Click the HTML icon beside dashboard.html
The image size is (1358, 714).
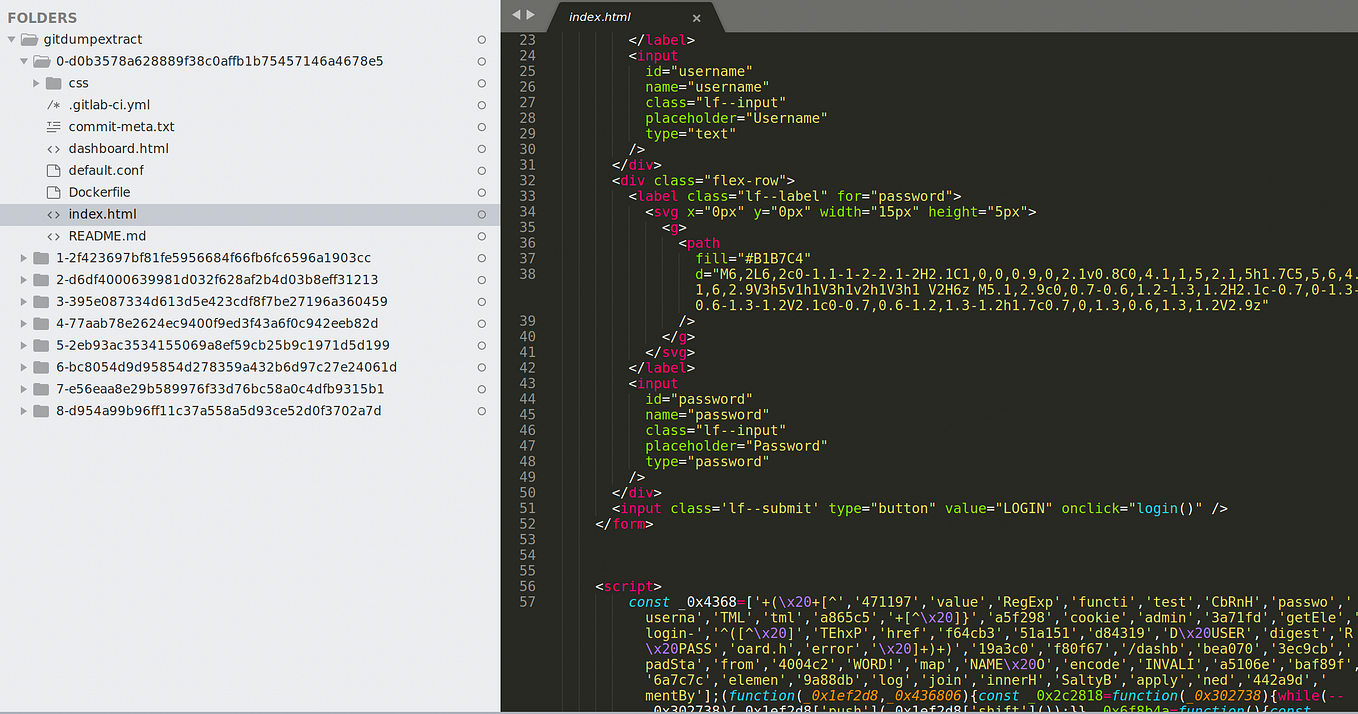click(55, 148)
